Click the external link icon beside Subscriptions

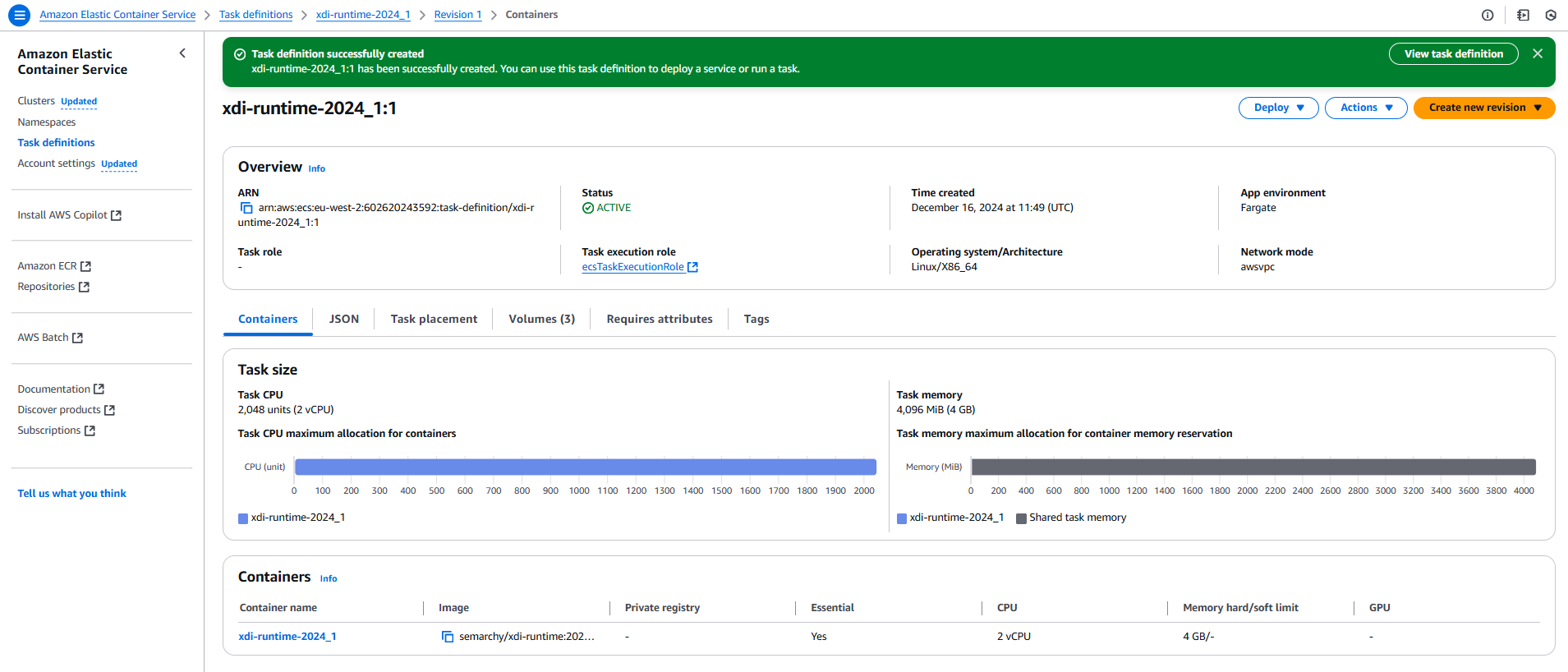point(90,430)
